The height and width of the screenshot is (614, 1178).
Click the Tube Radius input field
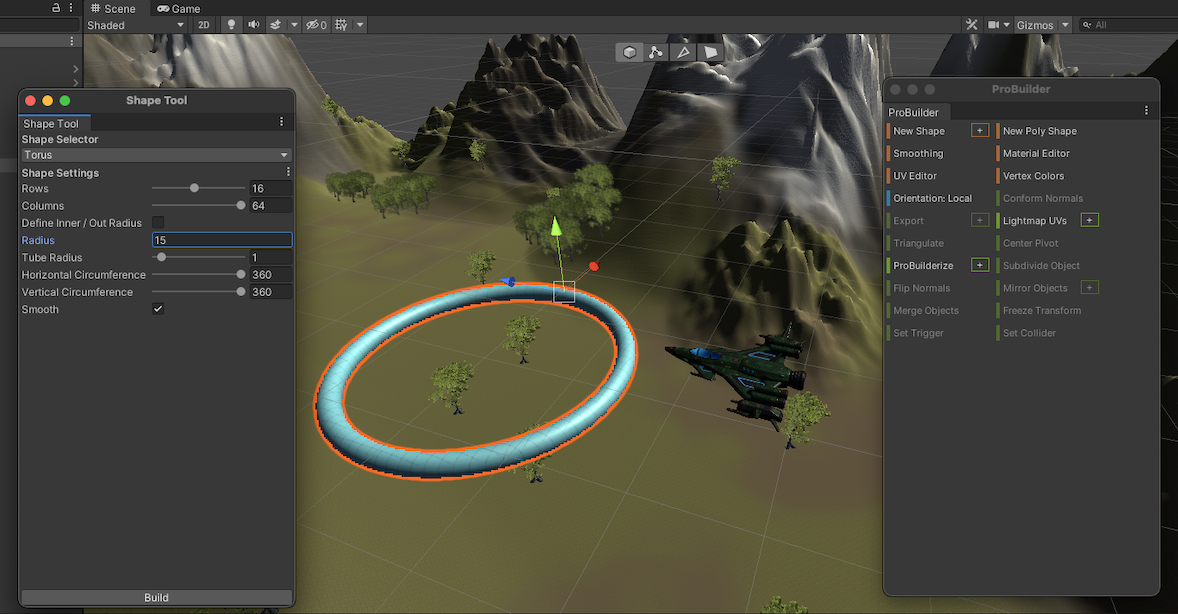pos(270,258)
